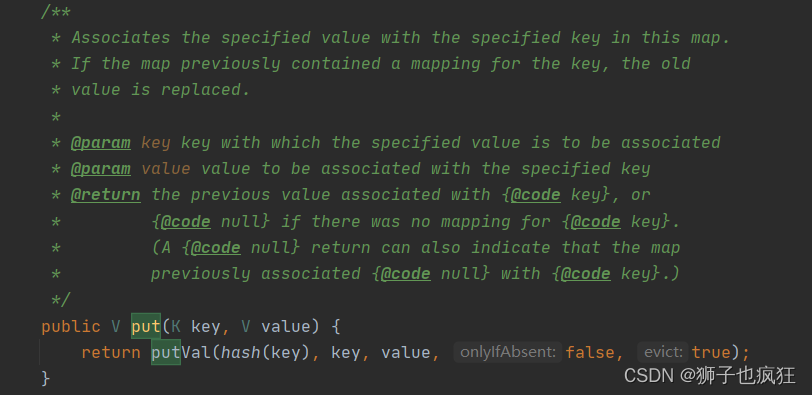Viewport: 812px width, 395px height.
Task: Click the second @param tag for value
Action: [100, 169]
